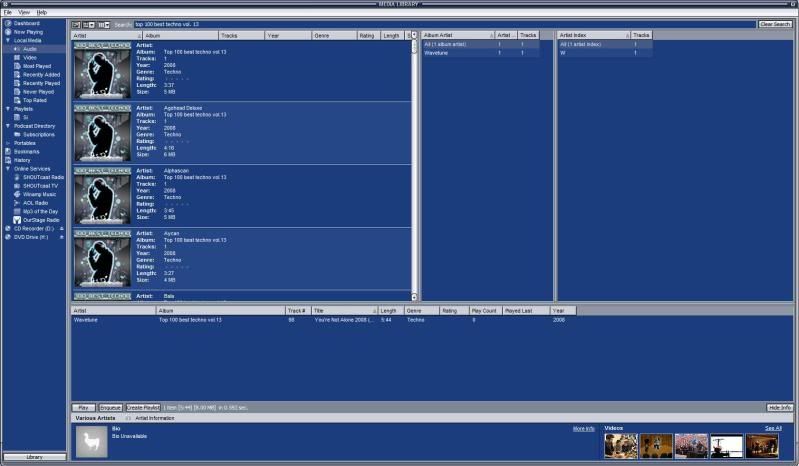The image size is (799, 466).
Task: Open the View menu
Action: (x=22, y=12)
